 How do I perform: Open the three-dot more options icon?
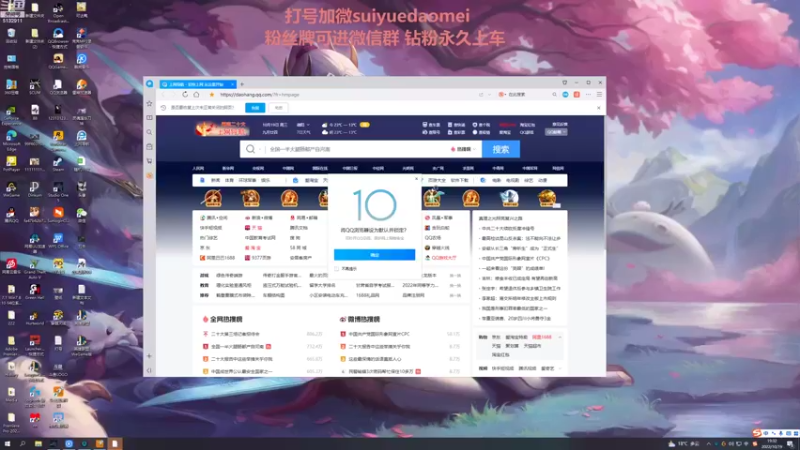point(588,94)
